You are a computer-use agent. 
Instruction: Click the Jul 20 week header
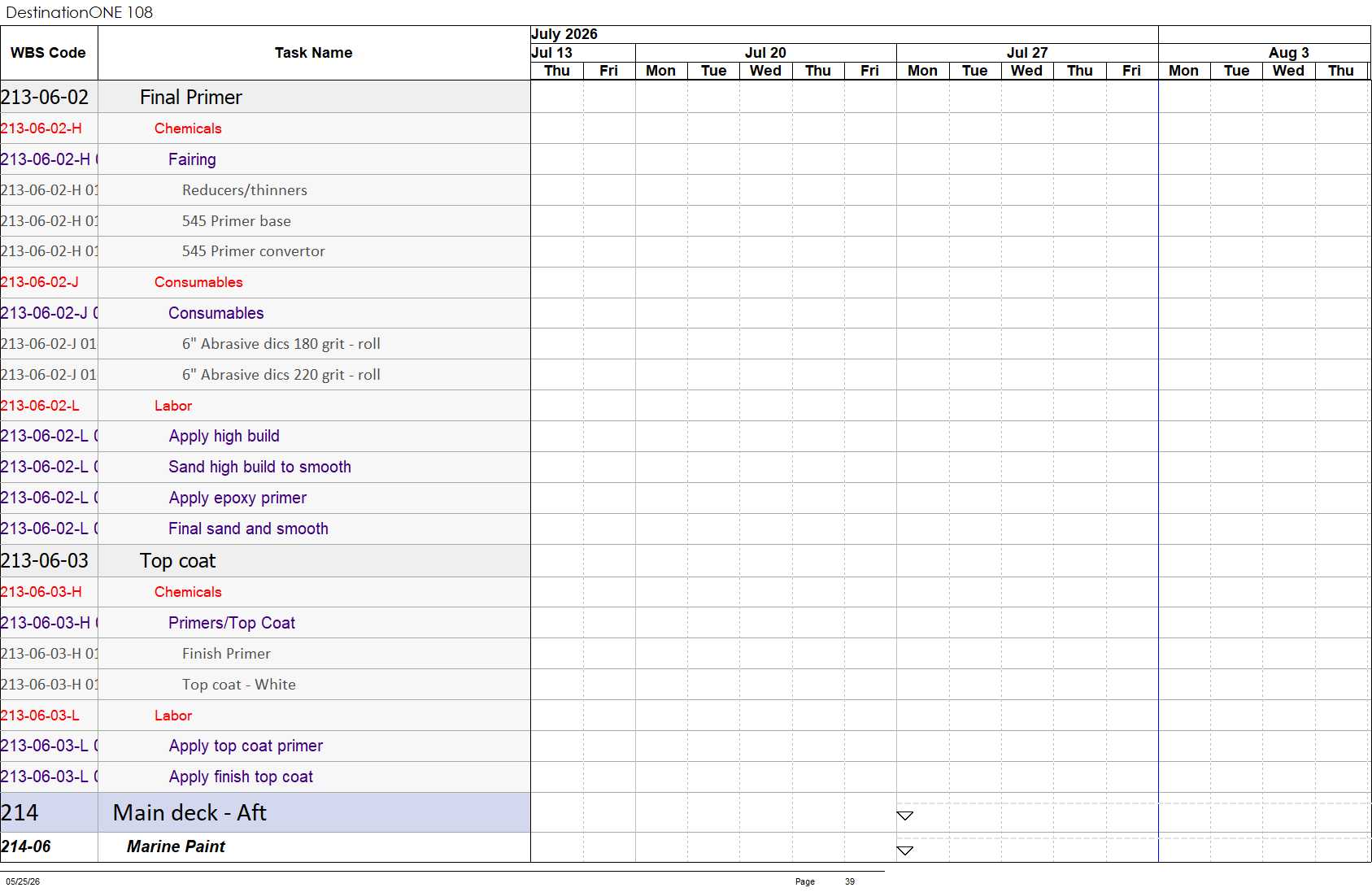[765, 53]
